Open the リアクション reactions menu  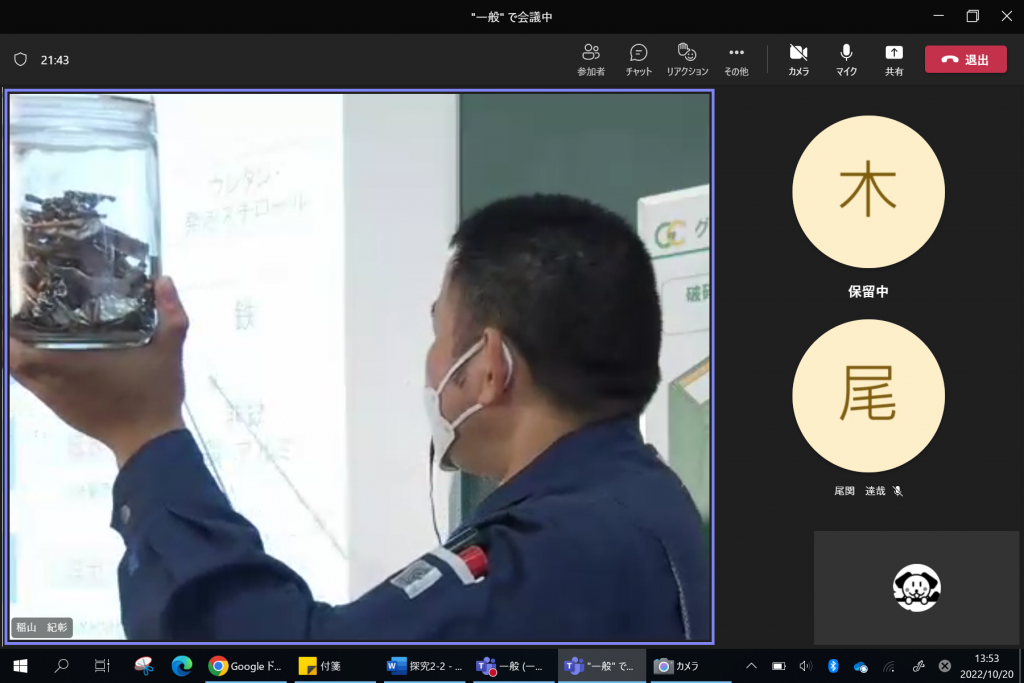coord(687,59)
